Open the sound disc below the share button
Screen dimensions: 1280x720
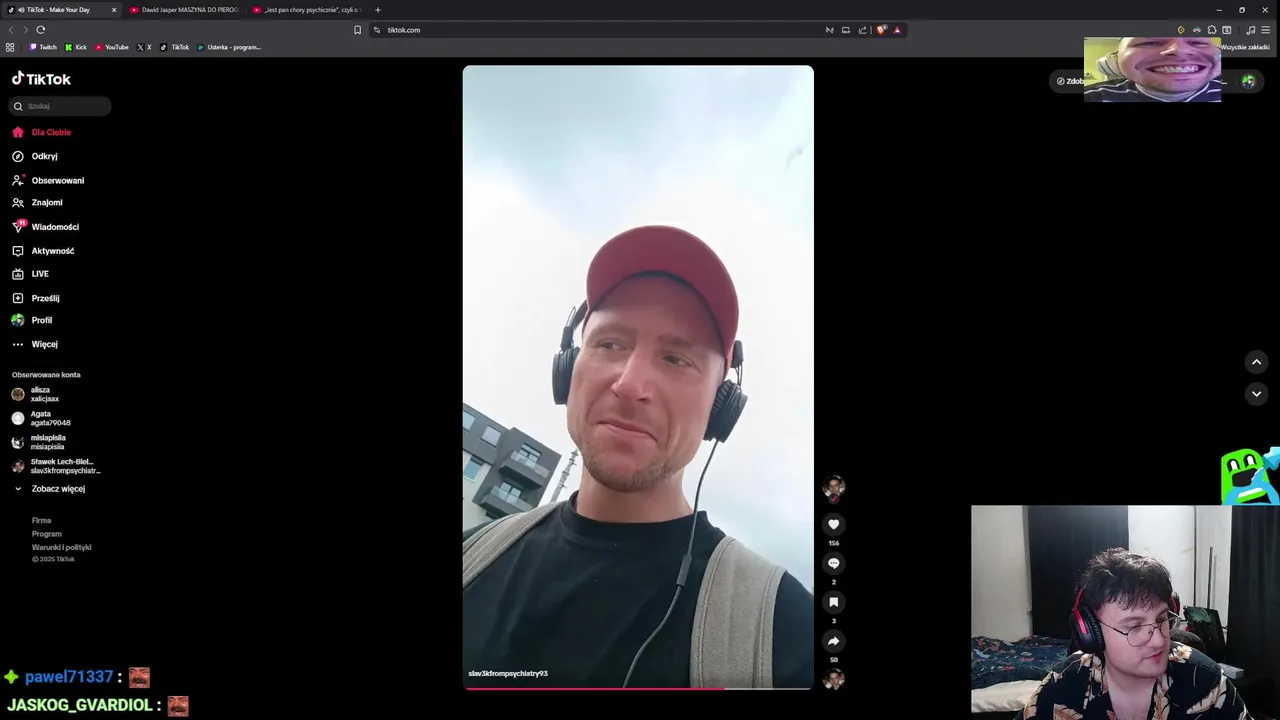[833, 680]
